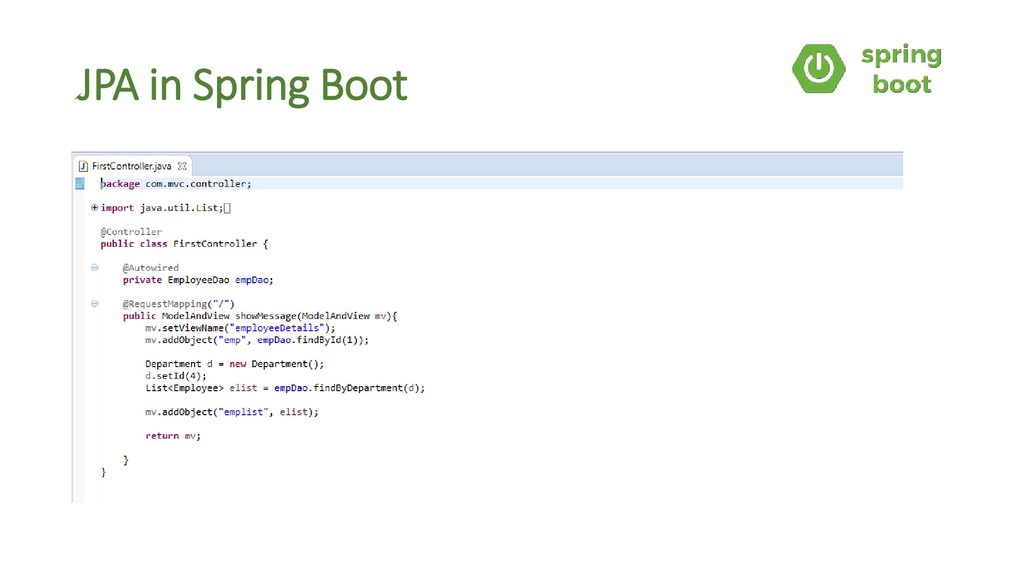
Task: Click 'Department d = new Department();' line
Action: click(x=234, y=364)
